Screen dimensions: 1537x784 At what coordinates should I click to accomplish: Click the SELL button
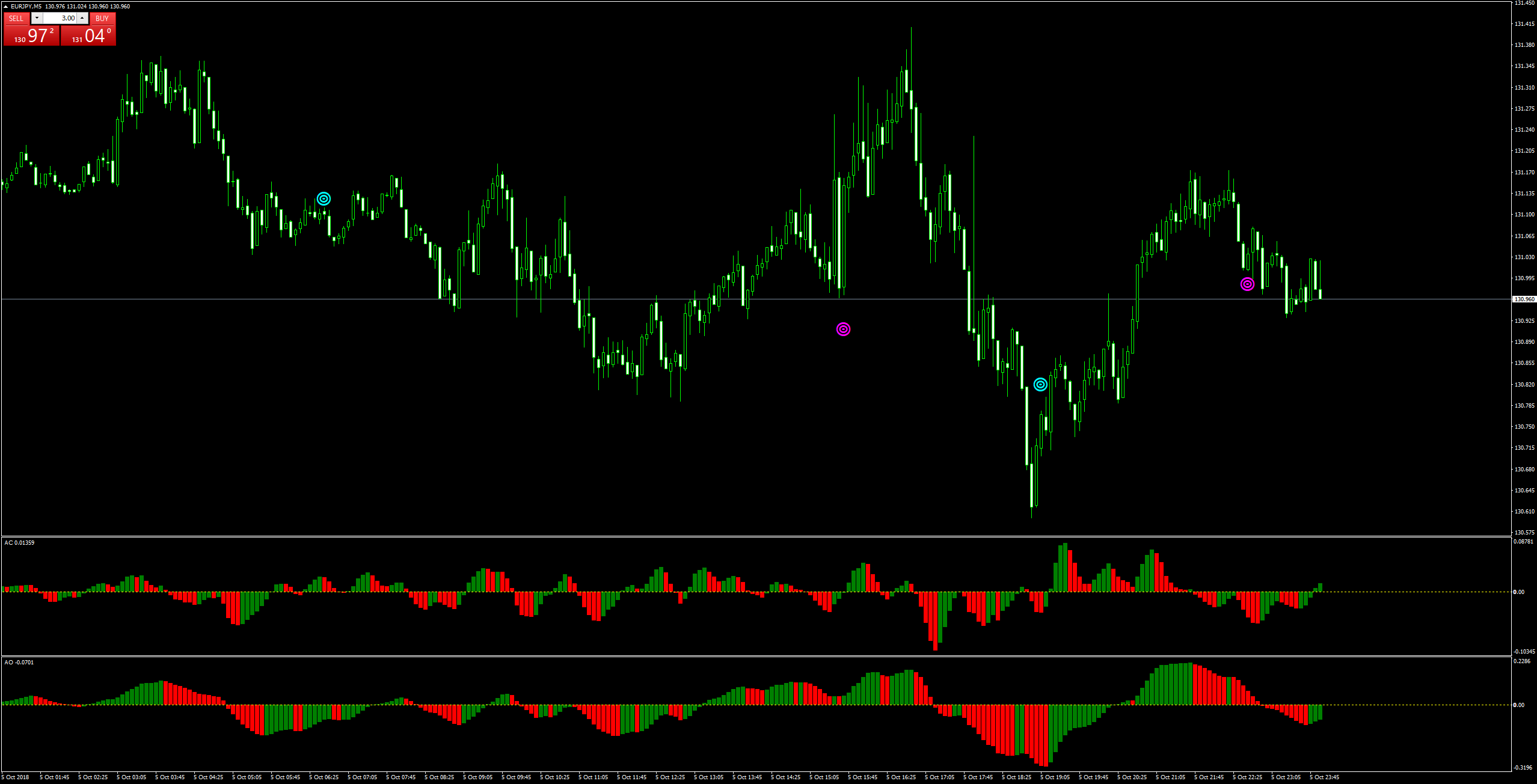[x=16, y=18]
